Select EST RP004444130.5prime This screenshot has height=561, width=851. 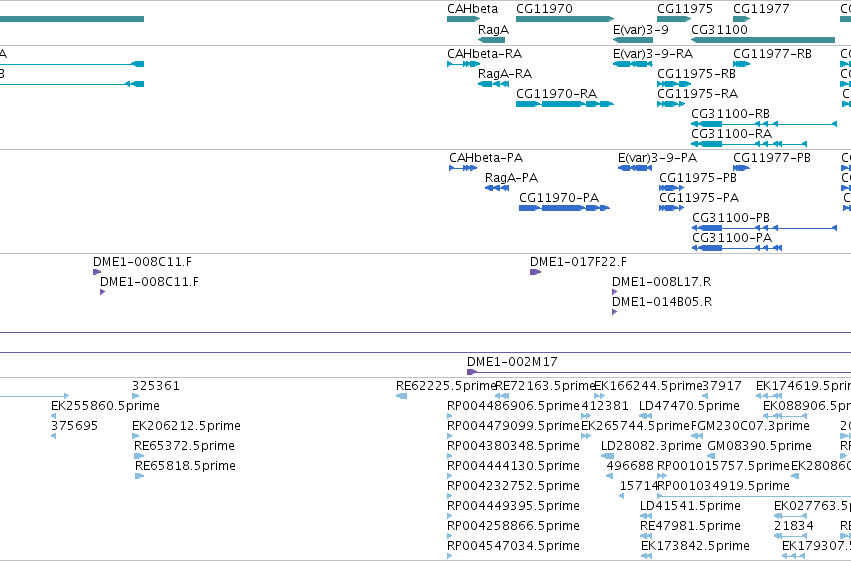point(449,476)
